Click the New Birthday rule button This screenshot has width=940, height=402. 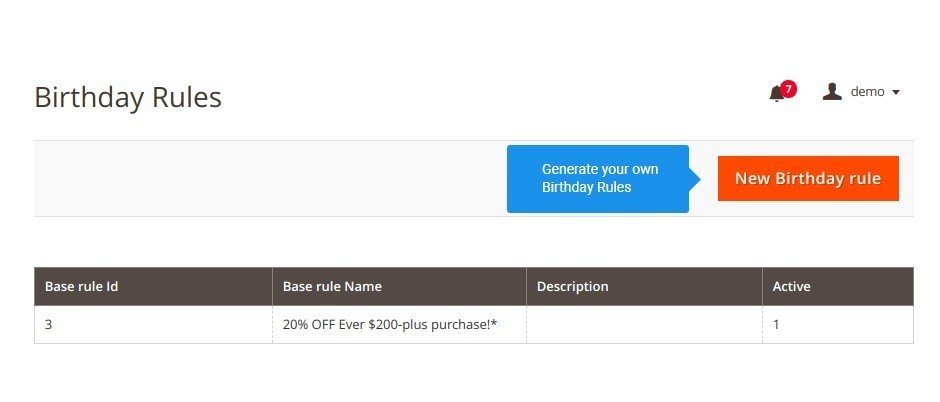(808, 179)
